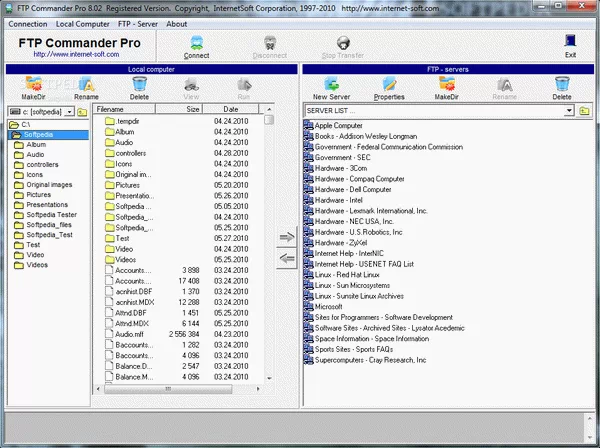Viewport: 600px width, 448px height.
Task: Click local up-folder icon beside drive selector
Action: tap(82, 112)
